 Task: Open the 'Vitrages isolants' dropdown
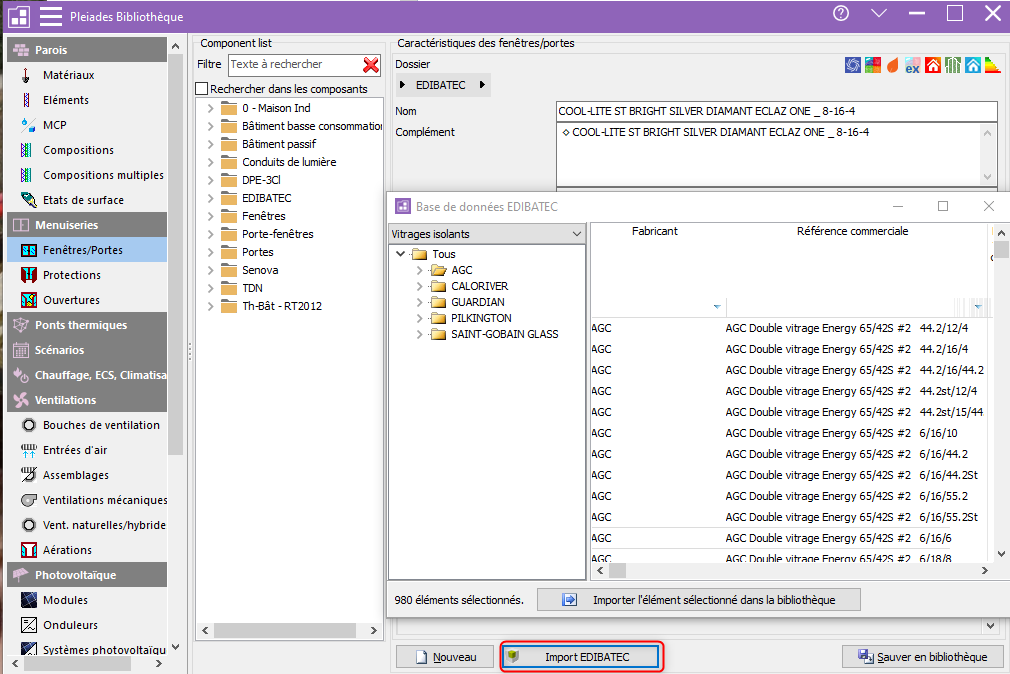[x=575, y=234]
